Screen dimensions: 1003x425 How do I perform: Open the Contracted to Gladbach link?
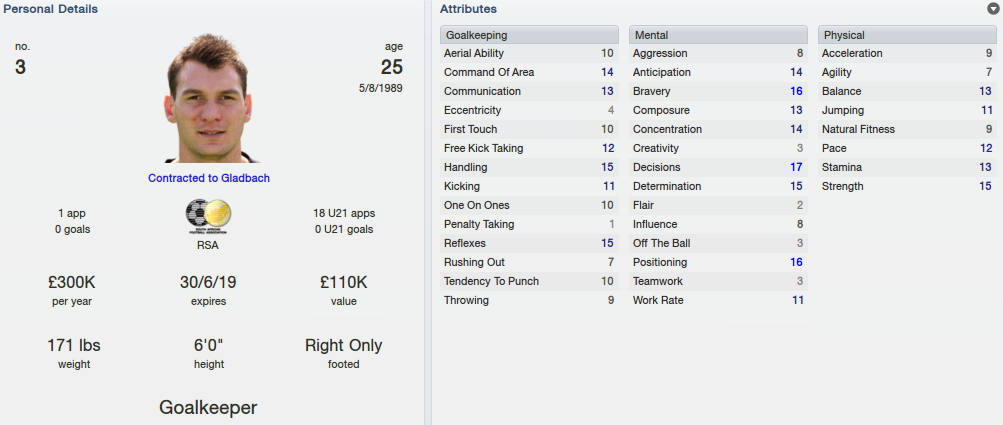point(209,178)
